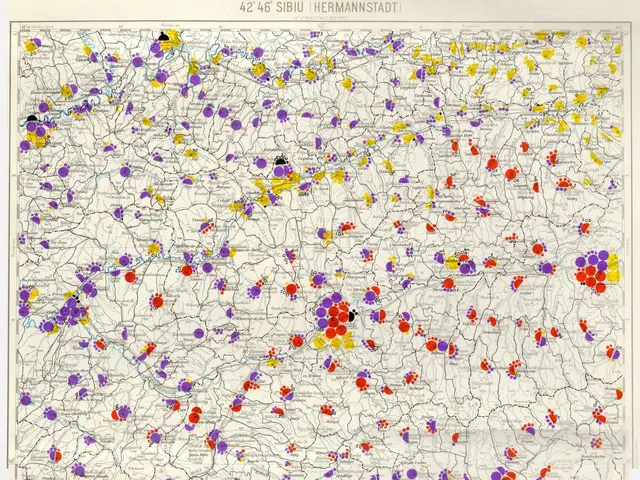This screenshot has height=480, width=640.
Task: Click the yellow cluster beside the top black symbol
Action: click(x=174, y=40)
